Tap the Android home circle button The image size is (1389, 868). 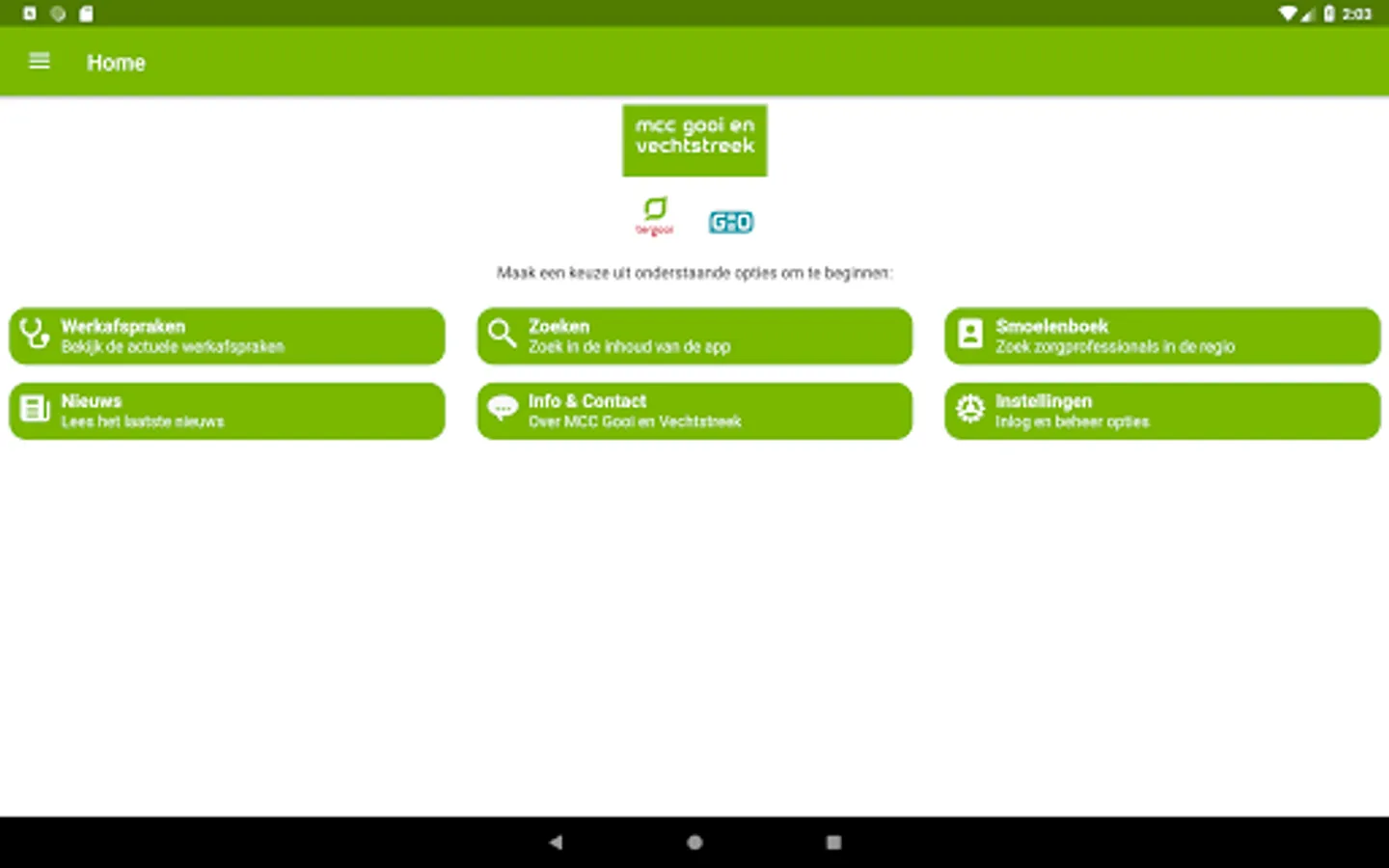click(x=694, y=842)
